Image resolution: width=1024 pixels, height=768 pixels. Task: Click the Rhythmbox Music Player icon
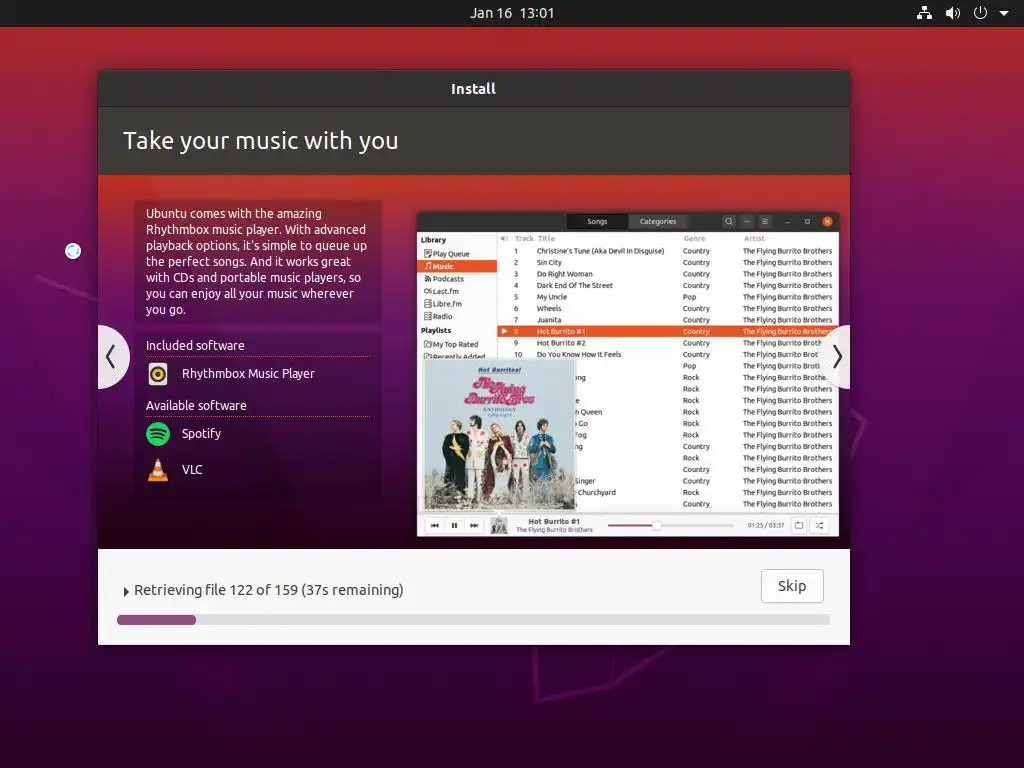coord(158,374)
